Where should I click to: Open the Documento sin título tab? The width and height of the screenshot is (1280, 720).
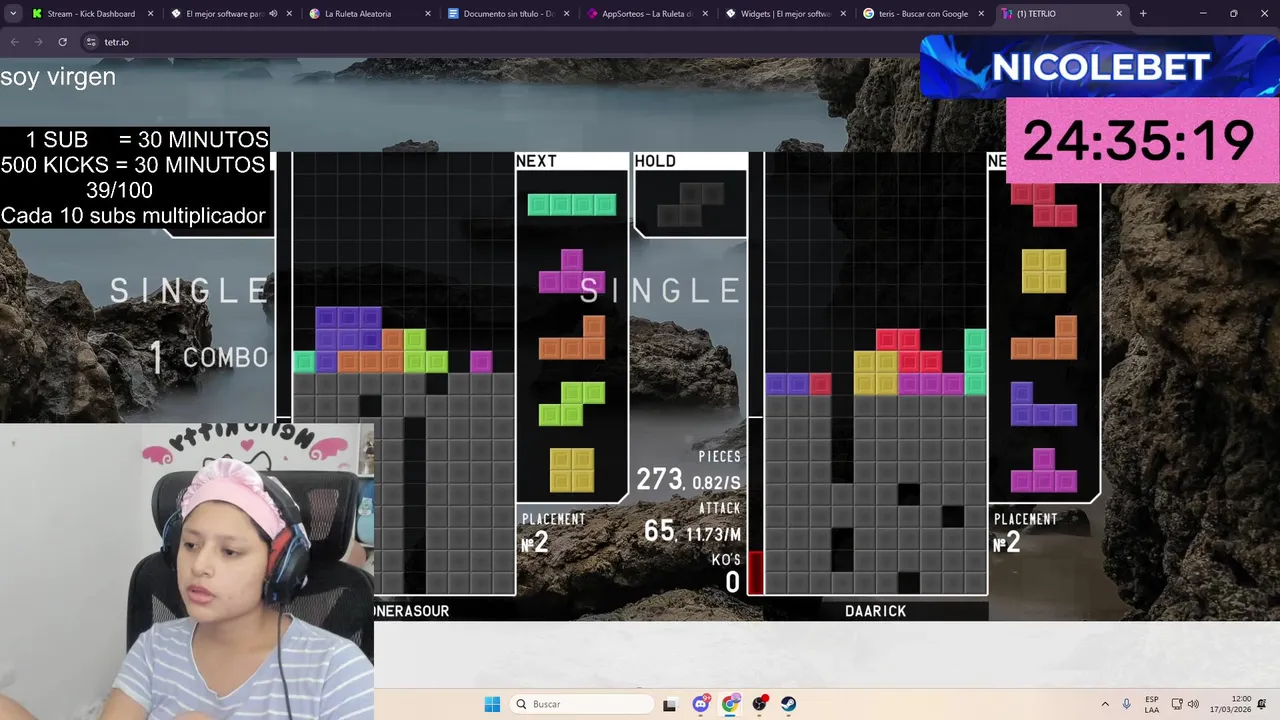click(x=508, y=14)
